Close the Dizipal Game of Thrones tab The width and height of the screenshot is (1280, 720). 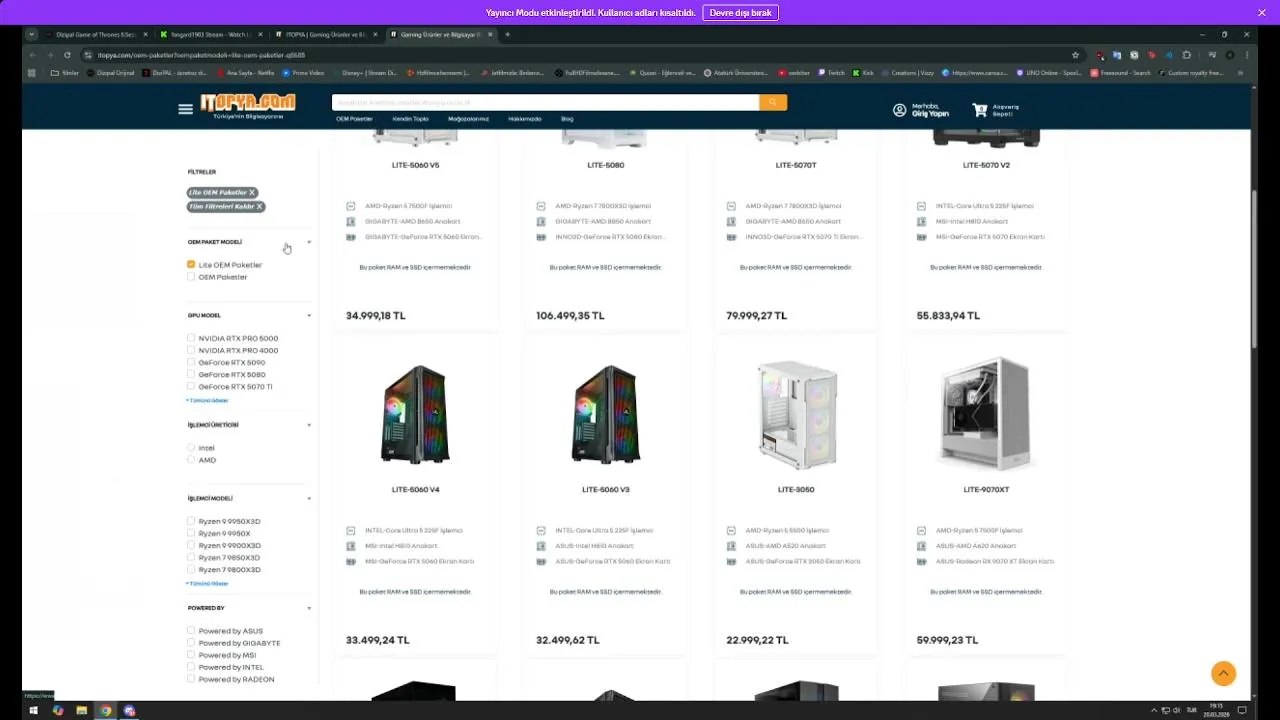point(145,34)
